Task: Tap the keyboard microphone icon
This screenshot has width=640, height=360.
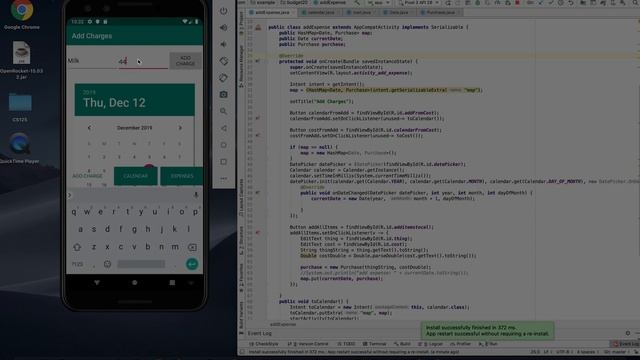Action: pos(196,195)
